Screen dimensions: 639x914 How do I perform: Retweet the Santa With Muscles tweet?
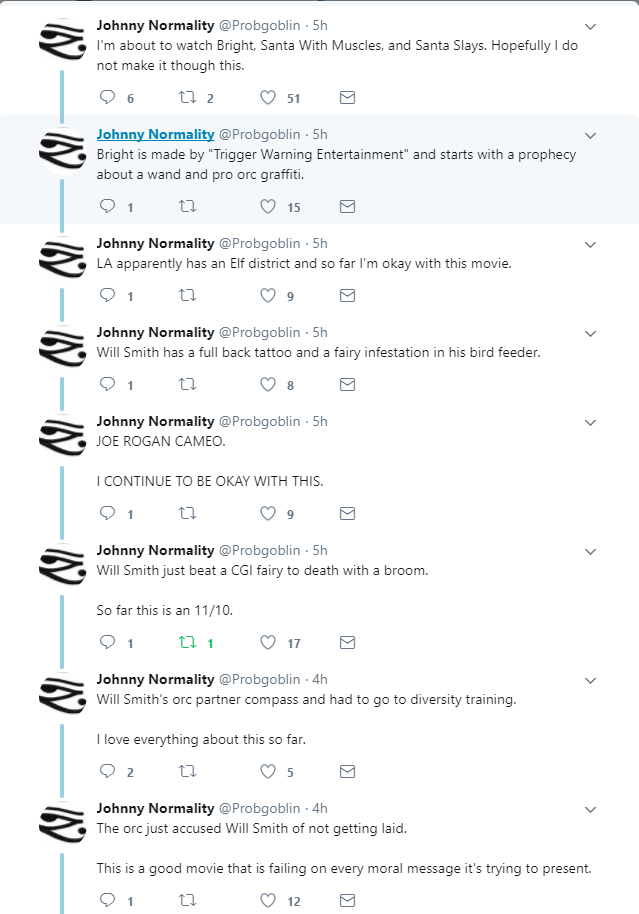[x=187, y=98]
